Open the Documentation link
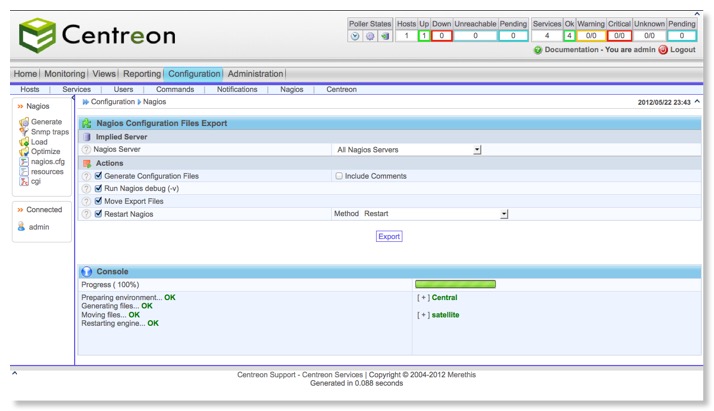Screen dimensions: 714x411 click(x=571, y=50)
